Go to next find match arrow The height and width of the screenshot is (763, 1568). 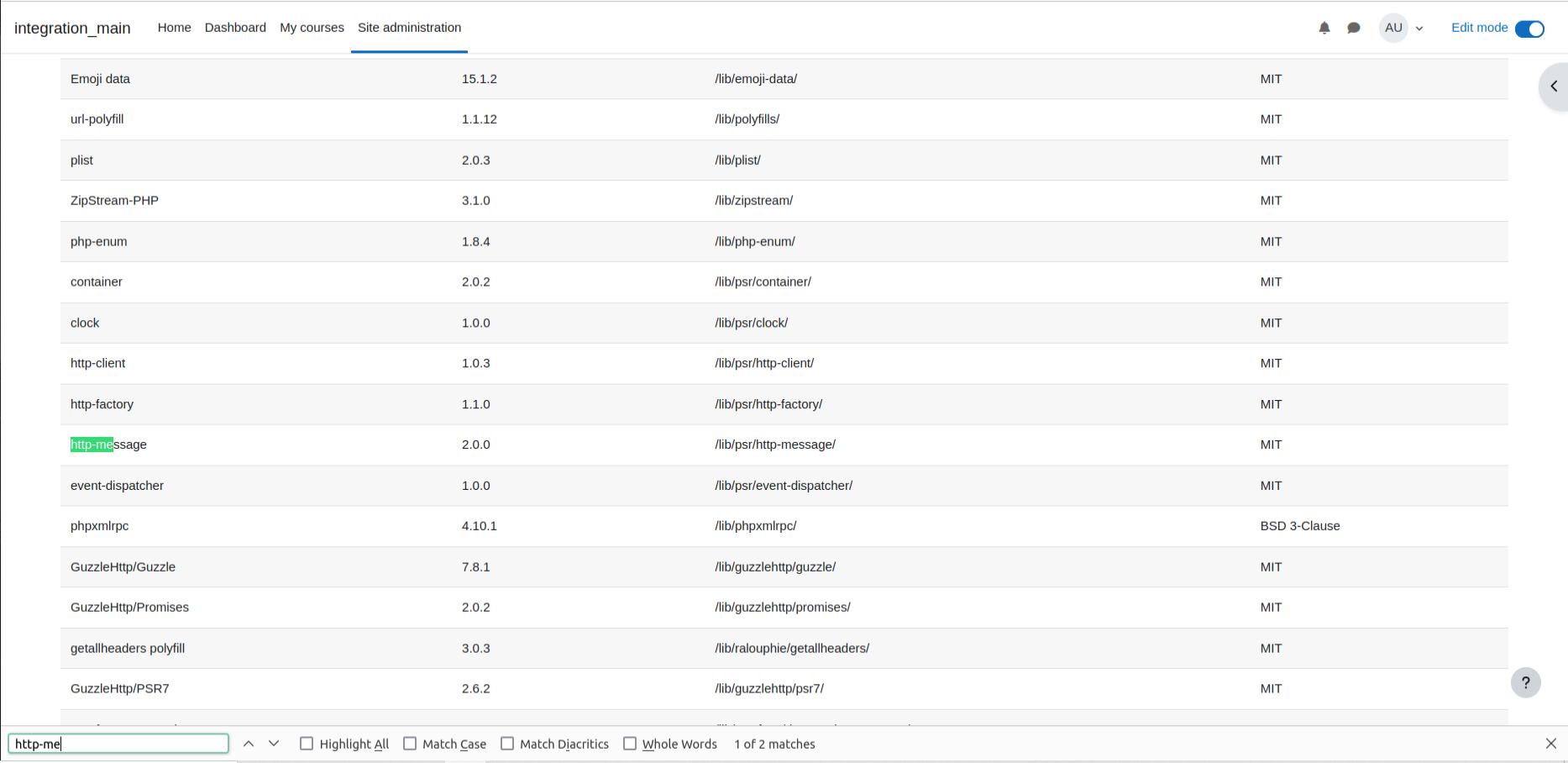click(274, 744)
